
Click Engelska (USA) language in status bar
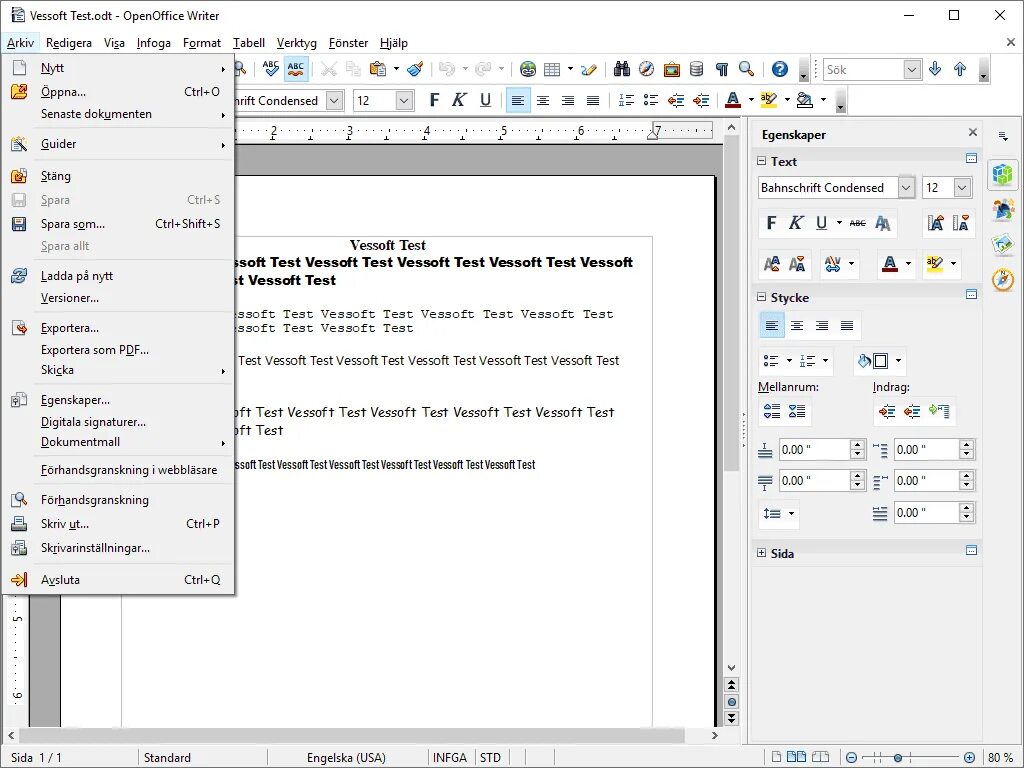346,758
